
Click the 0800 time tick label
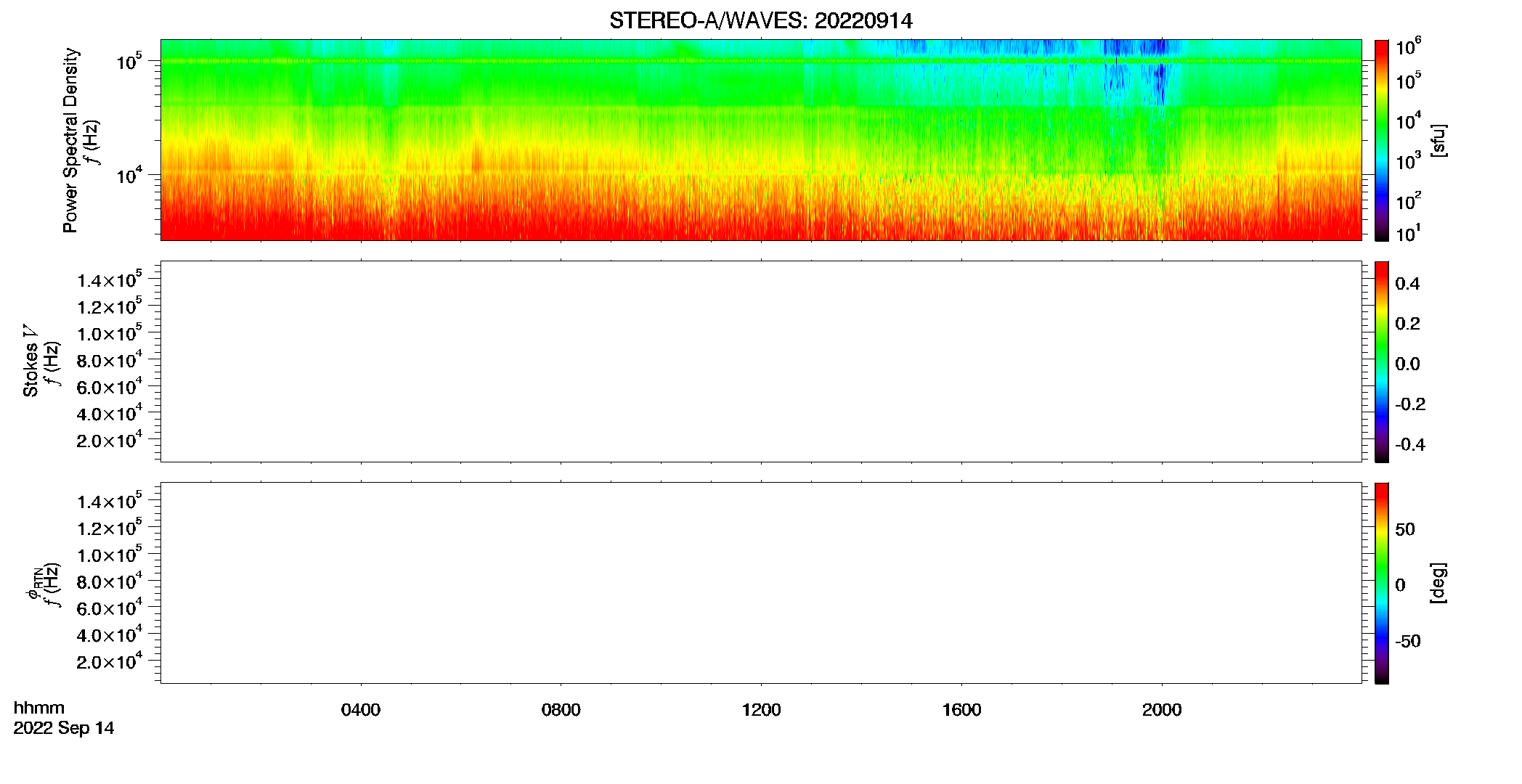561,710
